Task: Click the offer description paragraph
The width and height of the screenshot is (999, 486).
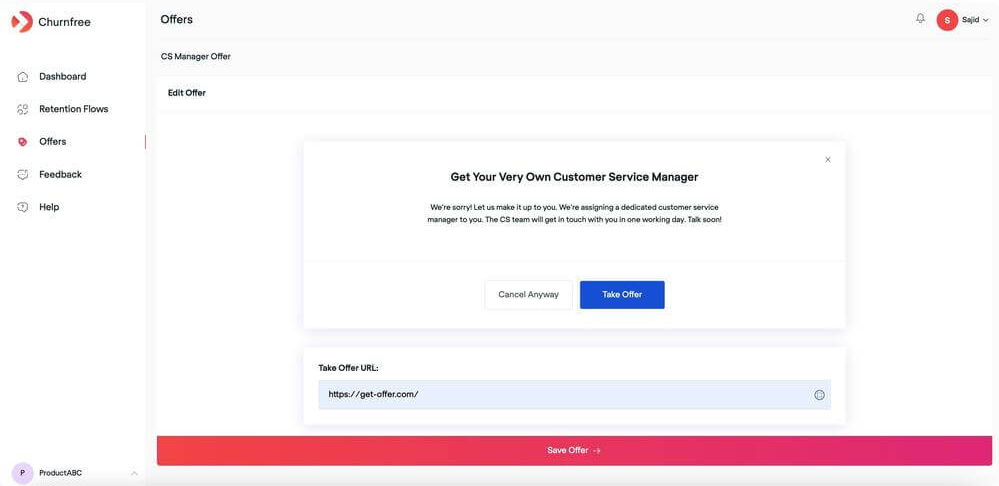Action: tap(574, 213)
